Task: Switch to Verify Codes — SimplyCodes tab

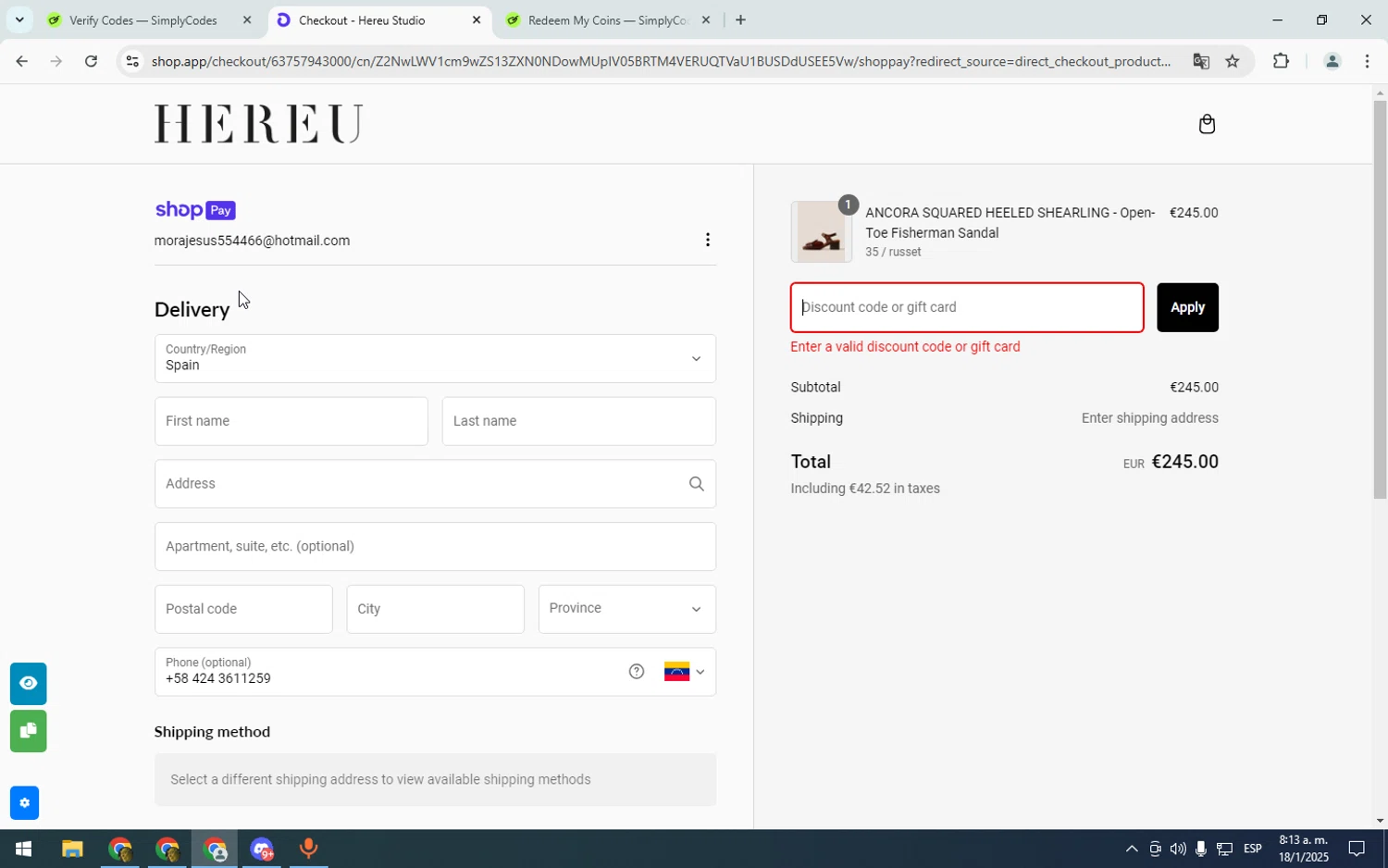Action: pos(143,20)
